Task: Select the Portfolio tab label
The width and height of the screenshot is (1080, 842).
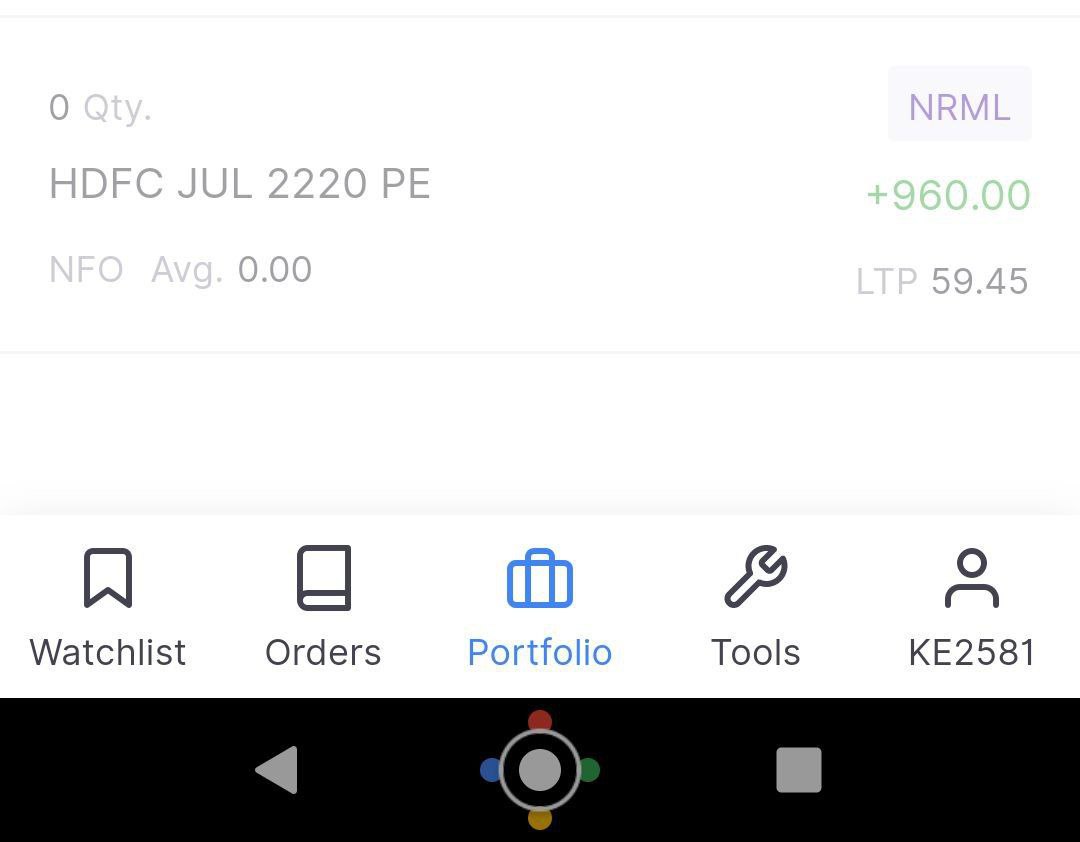Action: (x=540, y=652)
